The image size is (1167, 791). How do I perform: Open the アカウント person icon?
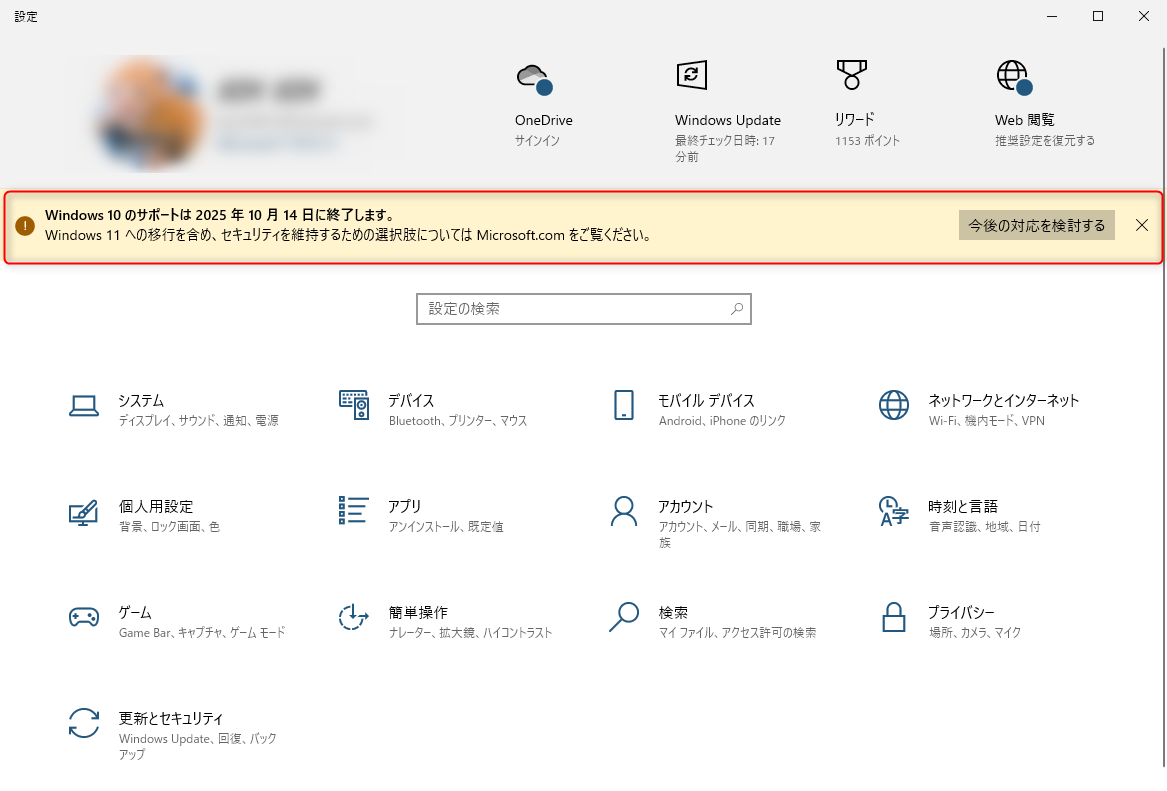(x=624, y=511)
